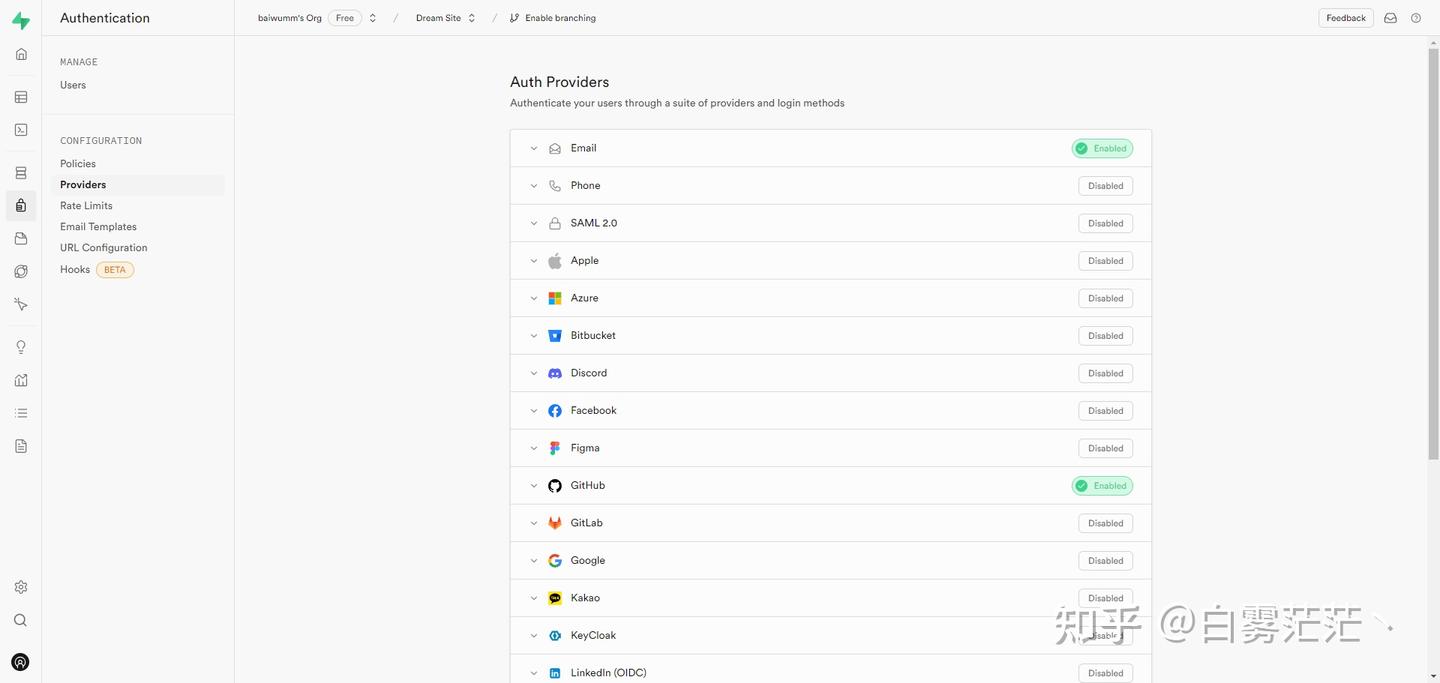The width and height of the screenshot is (1440, 683).
Task: Open Users under Manage
Action: [73, 85]
